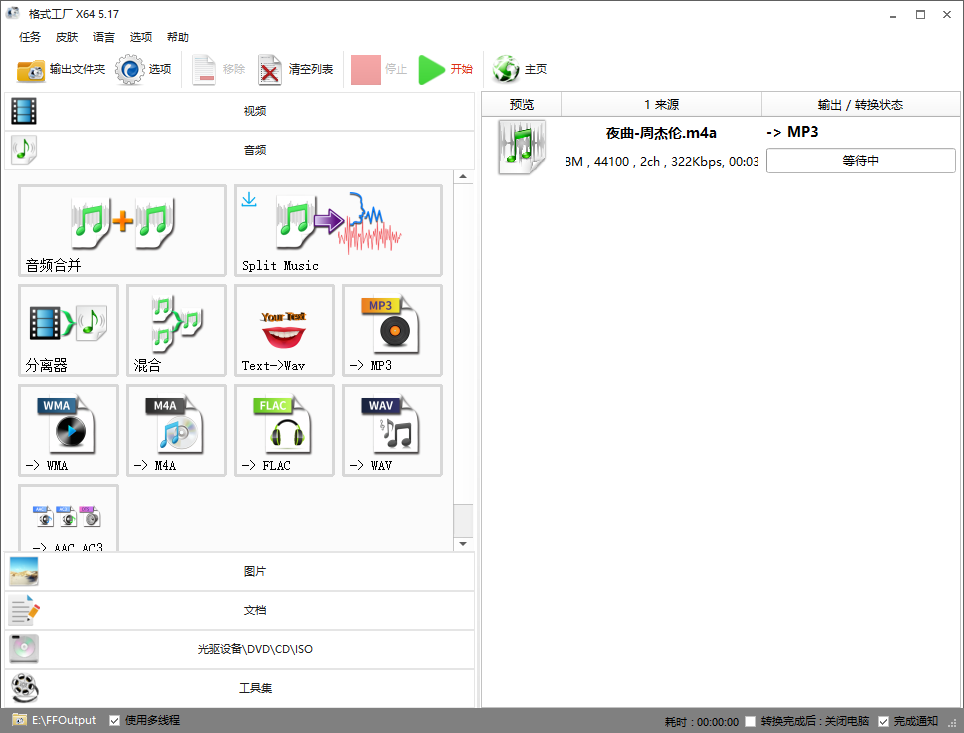Screen dimensions: 964x733
Task: Open the 皮肤 menu
Action: click(67, 37)
